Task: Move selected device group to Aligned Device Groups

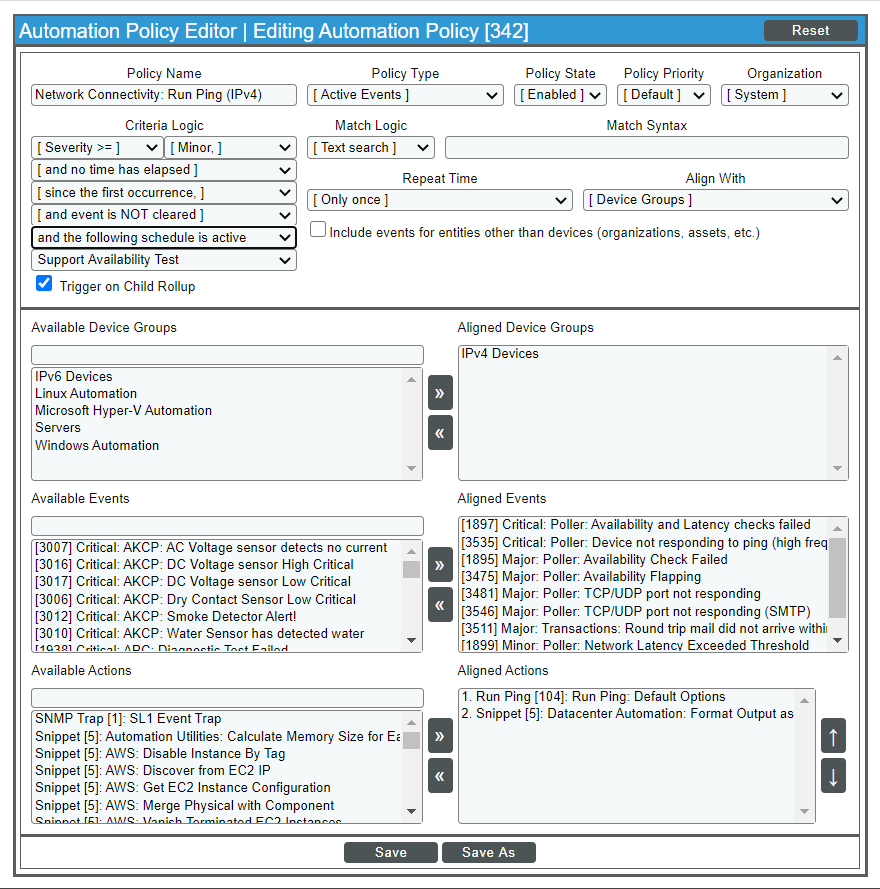Action: click(x=440, y=392)
